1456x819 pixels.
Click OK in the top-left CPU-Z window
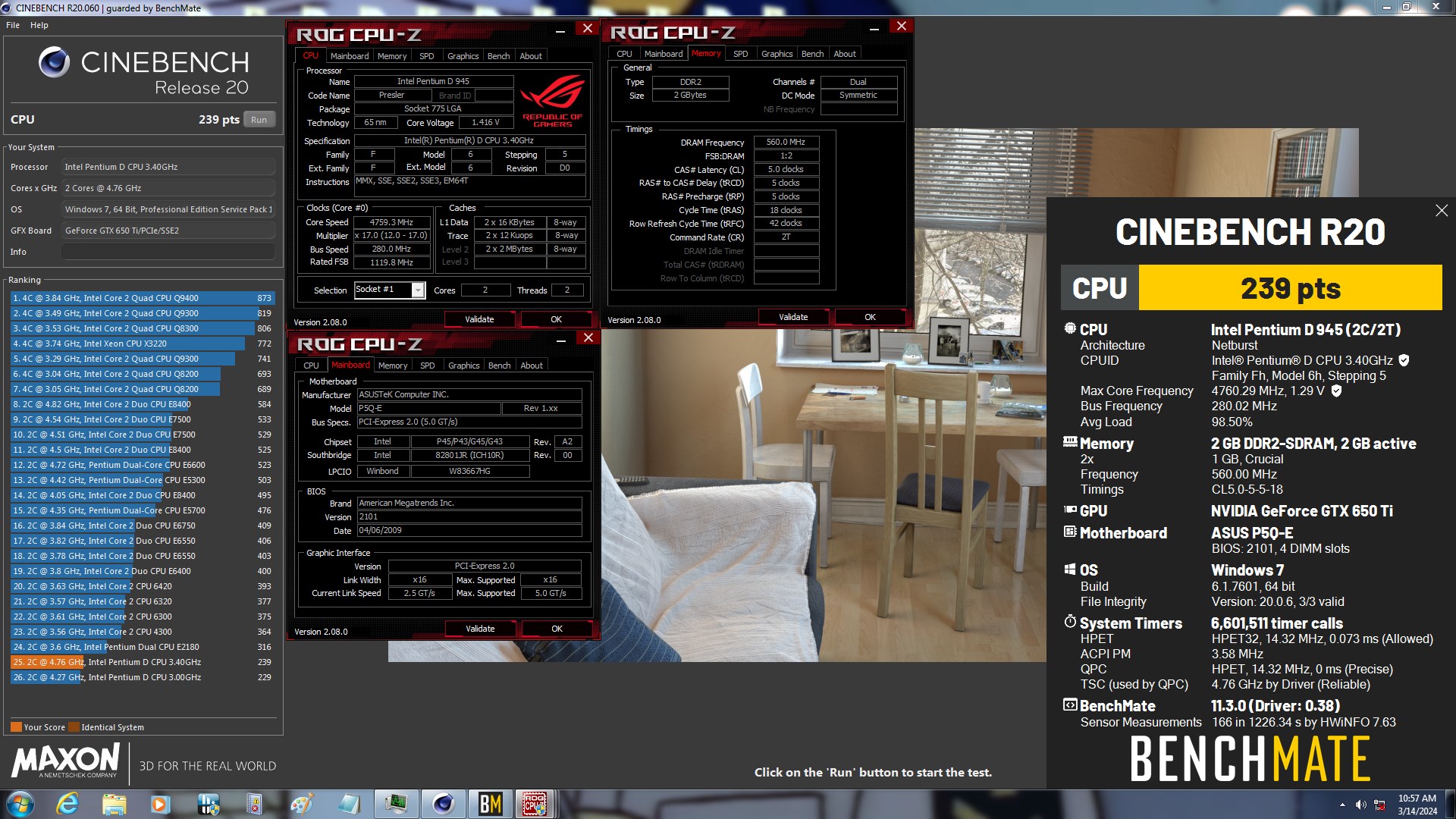point(557,319)
